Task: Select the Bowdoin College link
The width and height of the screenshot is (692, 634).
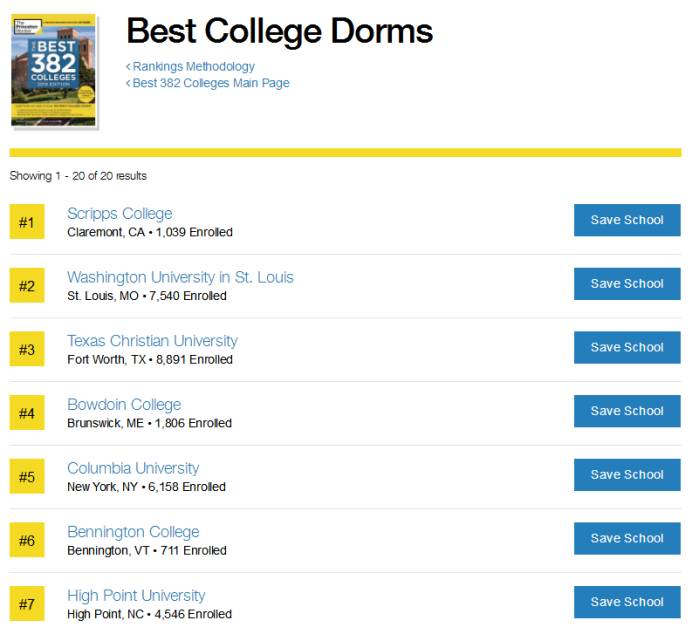Action: (124, 405)
